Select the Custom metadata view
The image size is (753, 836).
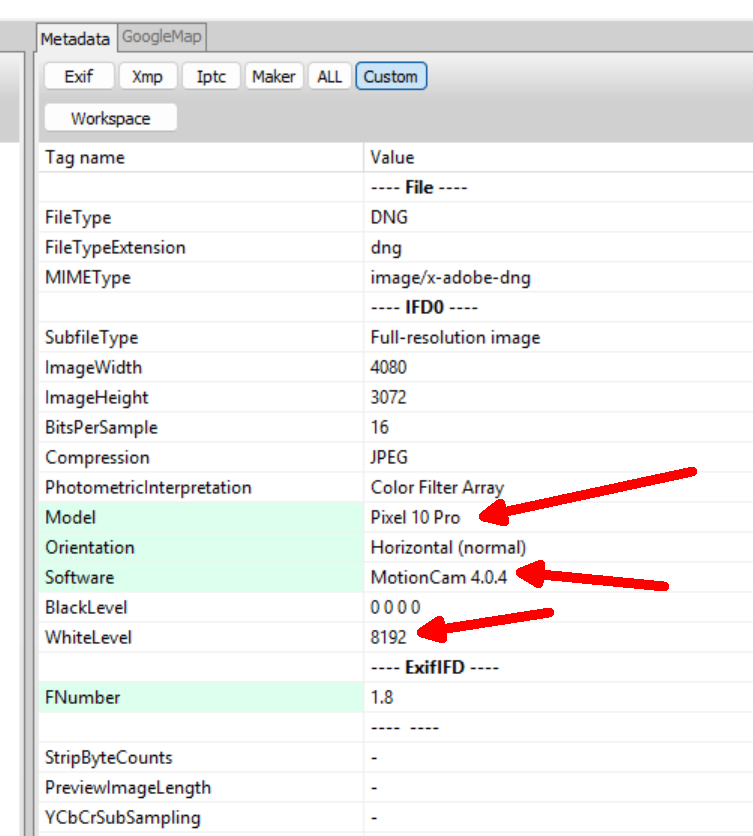pyautogui.click(x=390, y=77)
